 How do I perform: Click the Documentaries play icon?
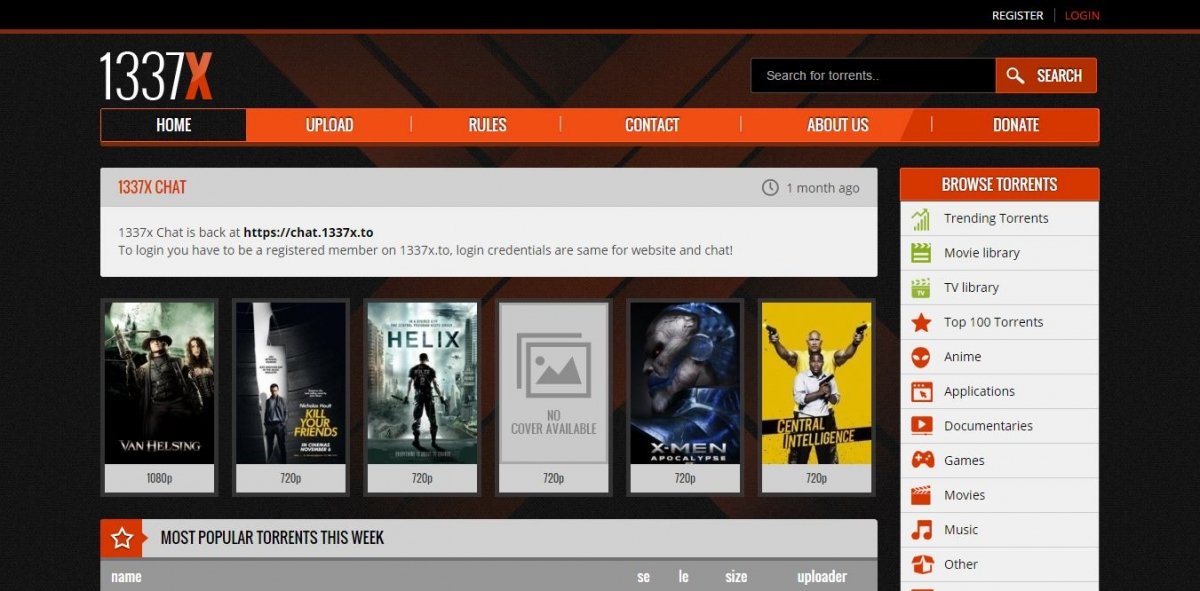coord(921,426)
